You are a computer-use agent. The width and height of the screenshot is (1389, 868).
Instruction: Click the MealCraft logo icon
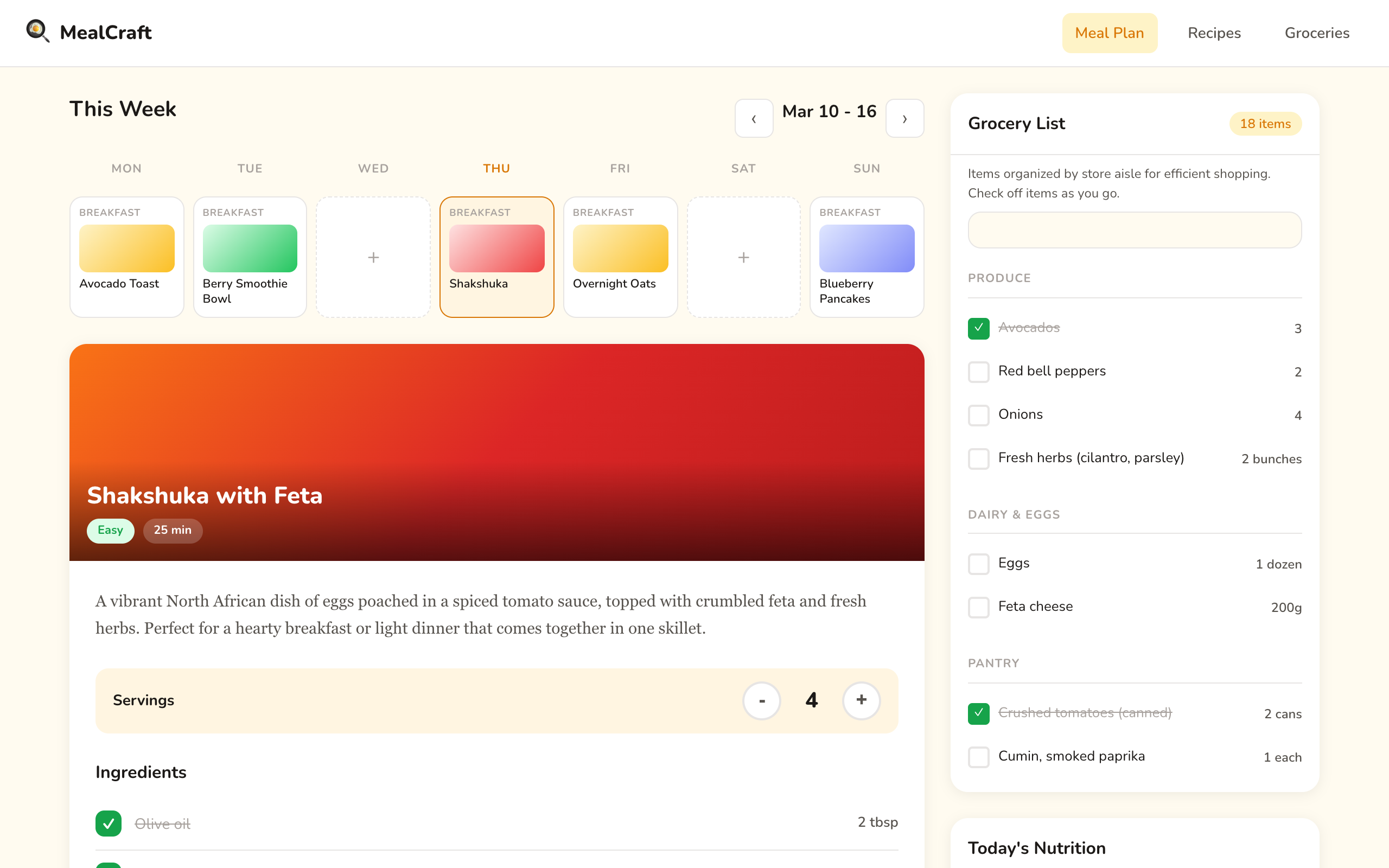(x=37, y=31)
